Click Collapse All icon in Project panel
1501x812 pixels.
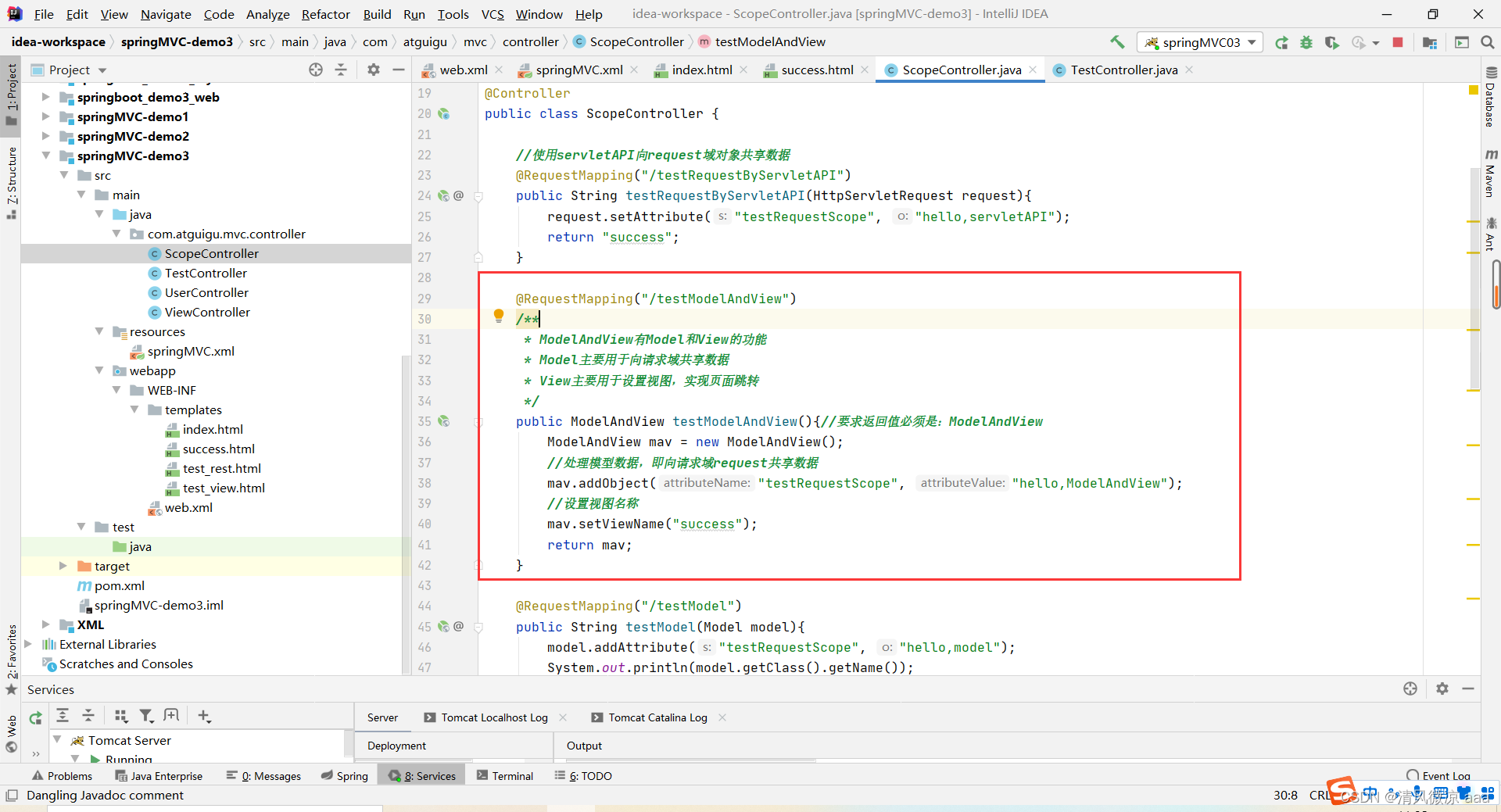341,70
